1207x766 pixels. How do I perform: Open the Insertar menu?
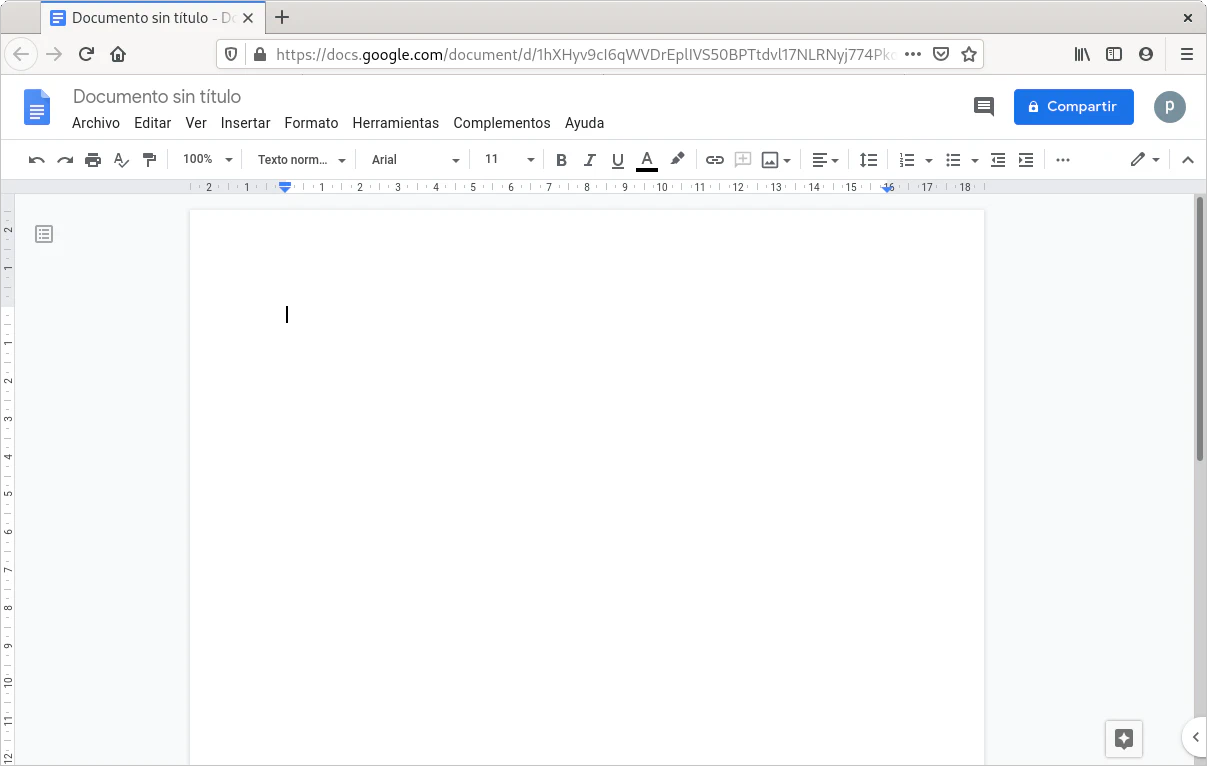tap(245, 123)
